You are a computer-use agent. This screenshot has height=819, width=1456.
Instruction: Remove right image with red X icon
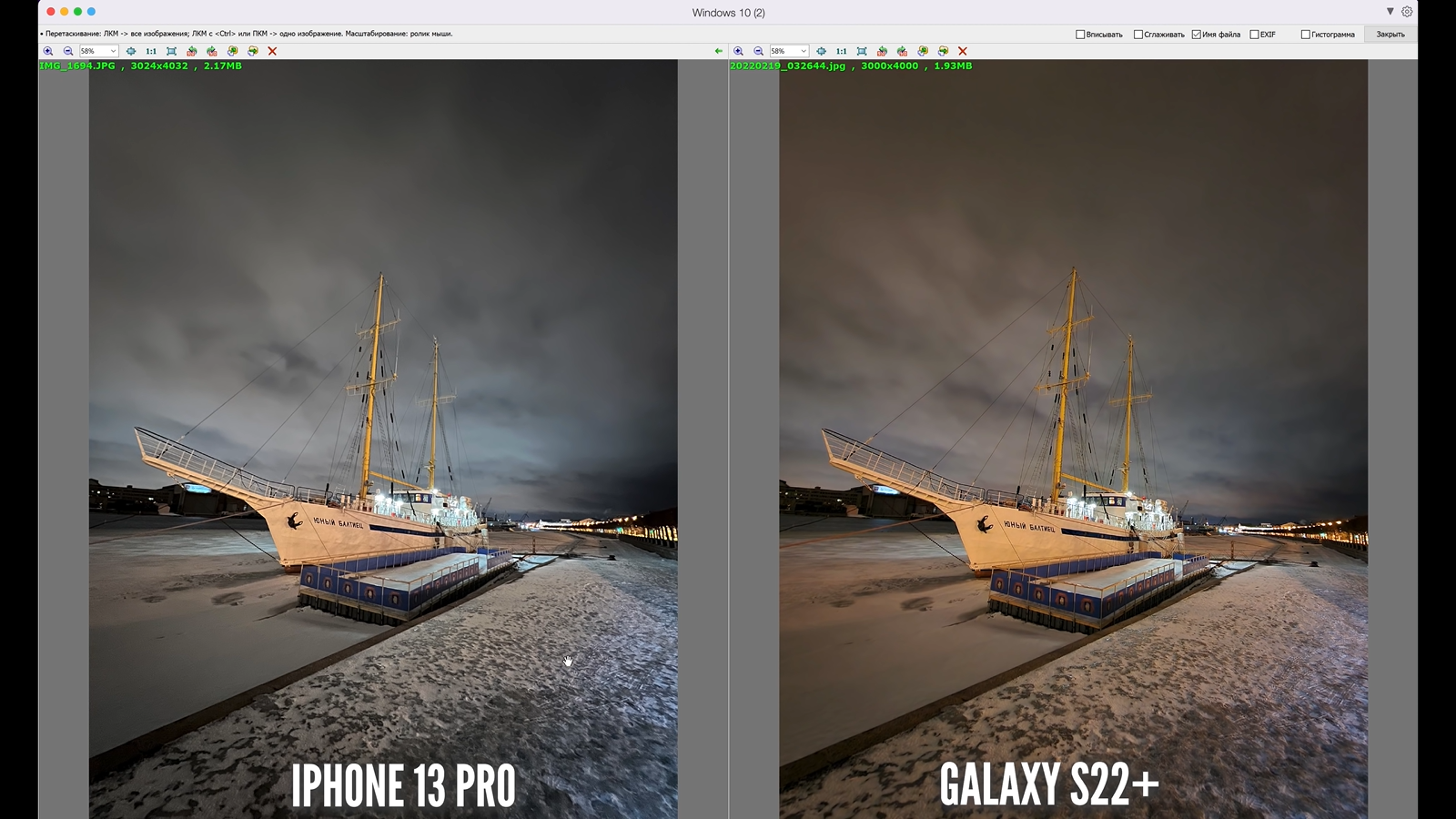pyautogui.click(x=963, y=51)
